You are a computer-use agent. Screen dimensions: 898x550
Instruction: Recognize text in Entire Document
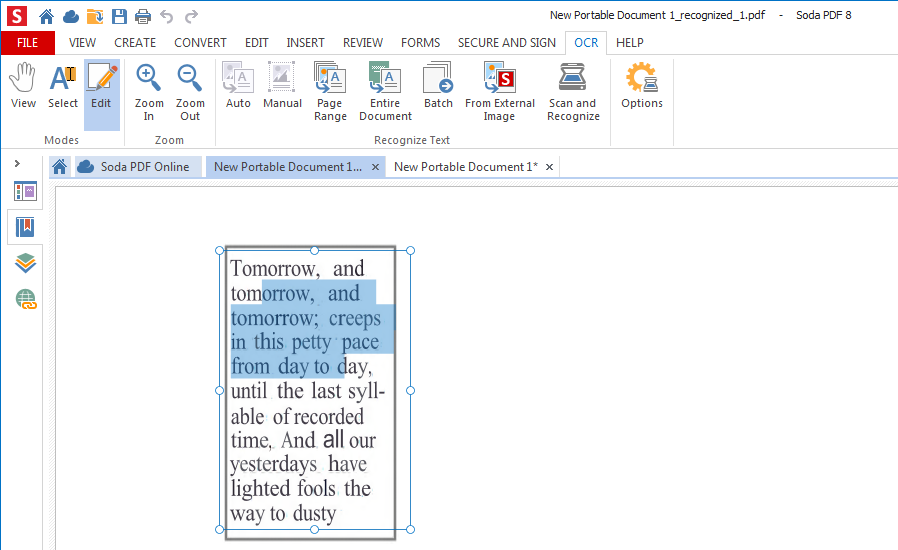pyautogui.click(x=385, y=92)
